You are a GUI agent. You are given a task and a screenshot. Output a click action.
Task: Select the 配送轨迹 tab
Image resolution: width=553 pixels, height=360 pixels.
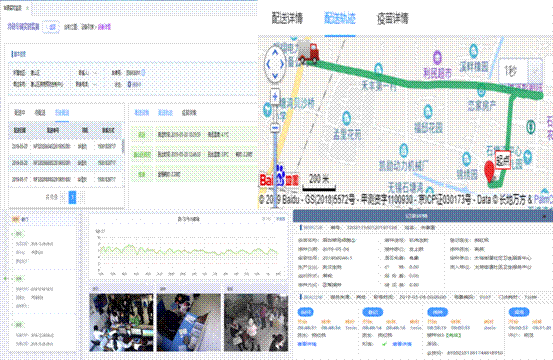340,18
